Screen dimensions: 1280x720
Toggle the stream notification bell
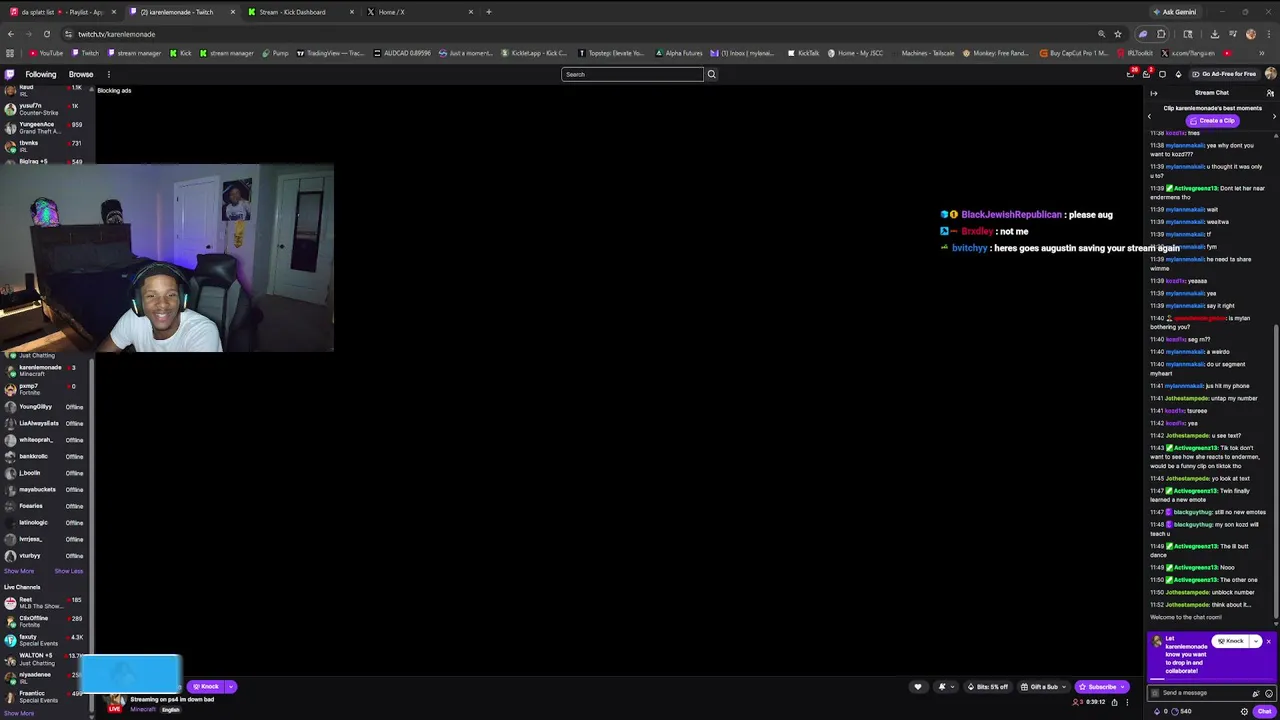941,687
